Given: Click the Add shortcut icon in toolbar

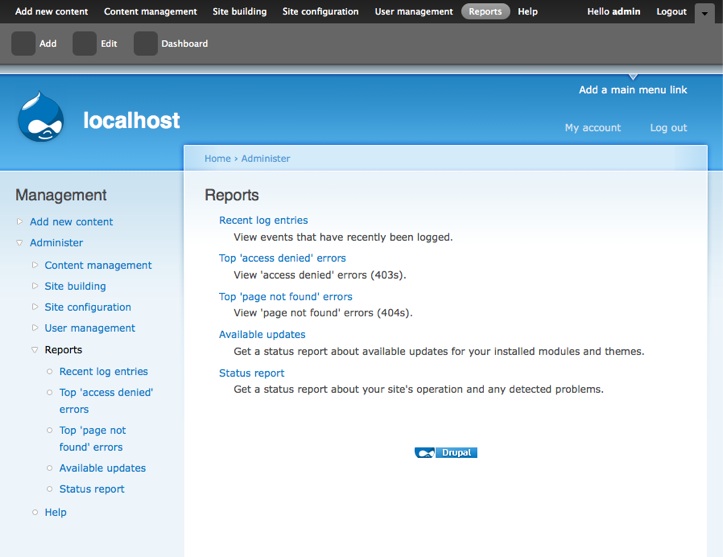Looking at the screenshot, I should 23,44.
